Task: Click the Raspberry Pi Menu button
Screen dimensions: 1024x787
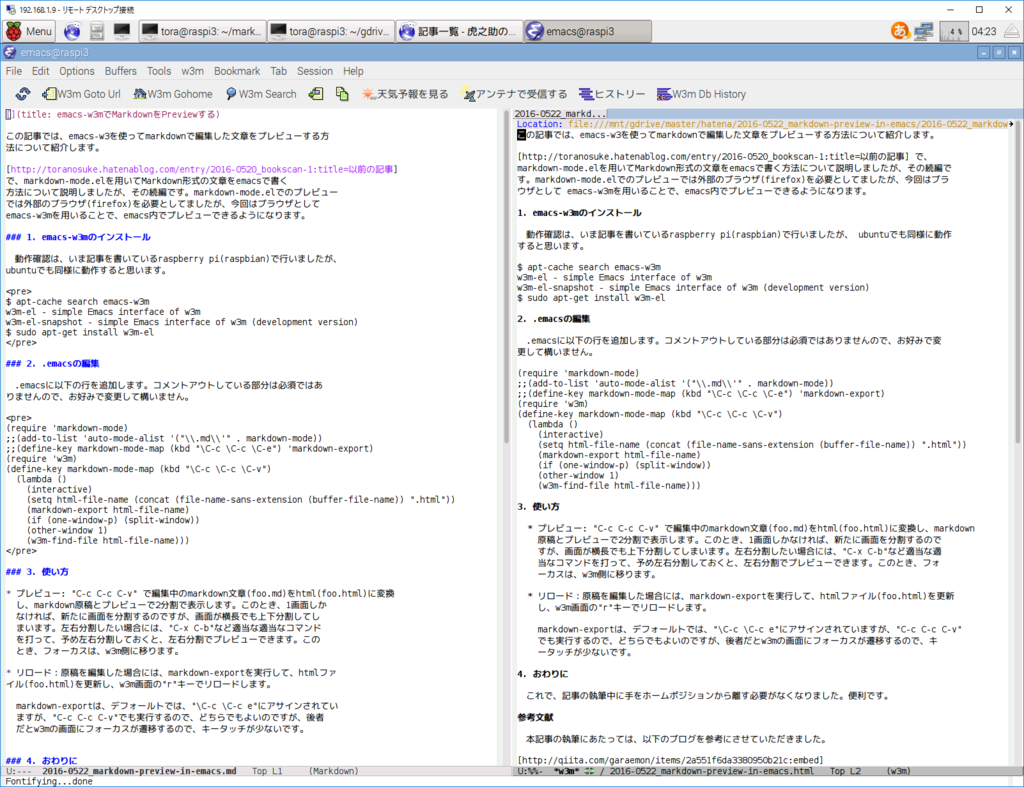Action: (28, 31)
